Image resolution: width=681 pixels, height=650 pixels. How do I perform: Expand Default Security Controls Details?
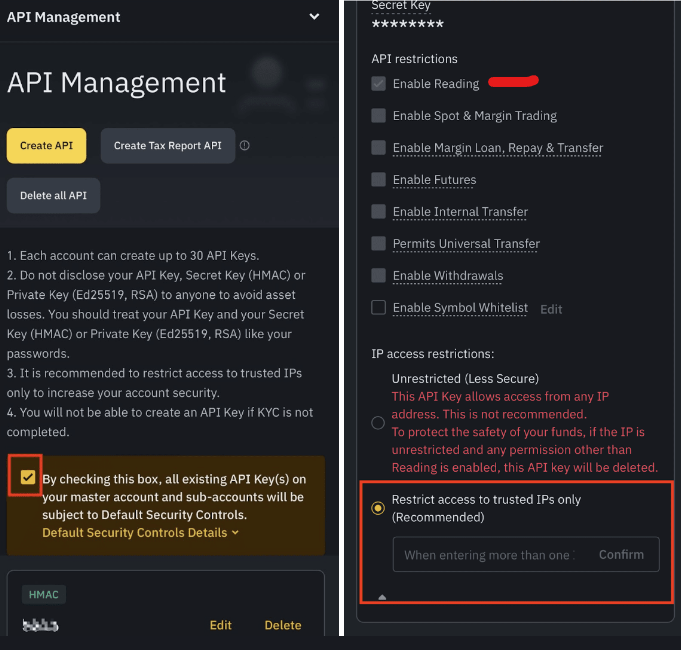(140, 533)
